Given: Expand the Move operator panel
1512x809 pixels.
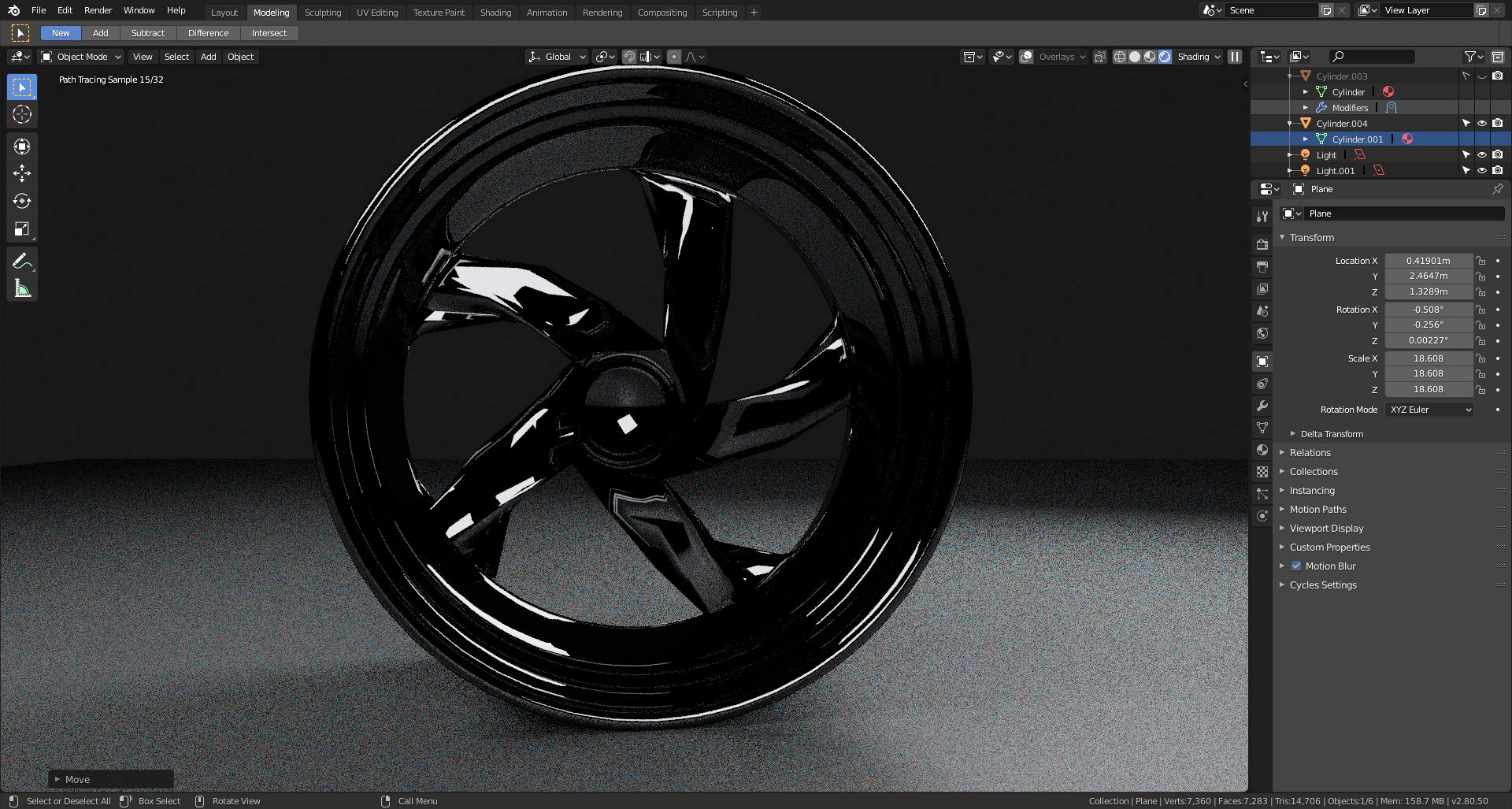Looking at the screenshot, I should click(x=110, y=779).
